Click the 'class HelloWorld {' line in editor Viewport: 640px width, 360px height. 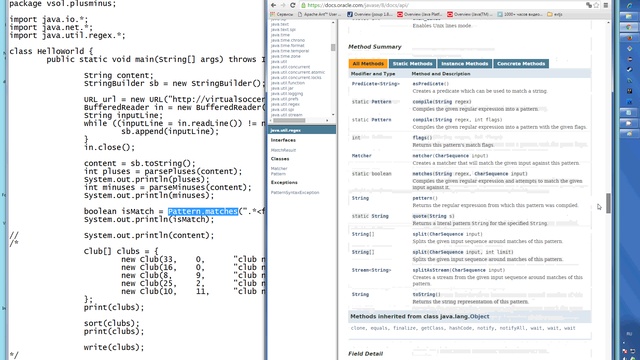[51, 51]
